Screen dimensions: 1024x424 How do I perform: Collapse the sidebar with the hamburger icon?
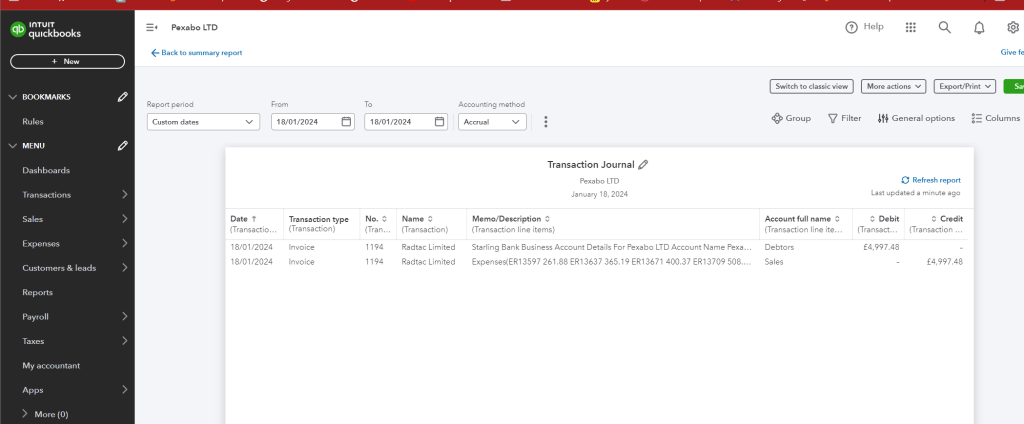click(152, 27)
